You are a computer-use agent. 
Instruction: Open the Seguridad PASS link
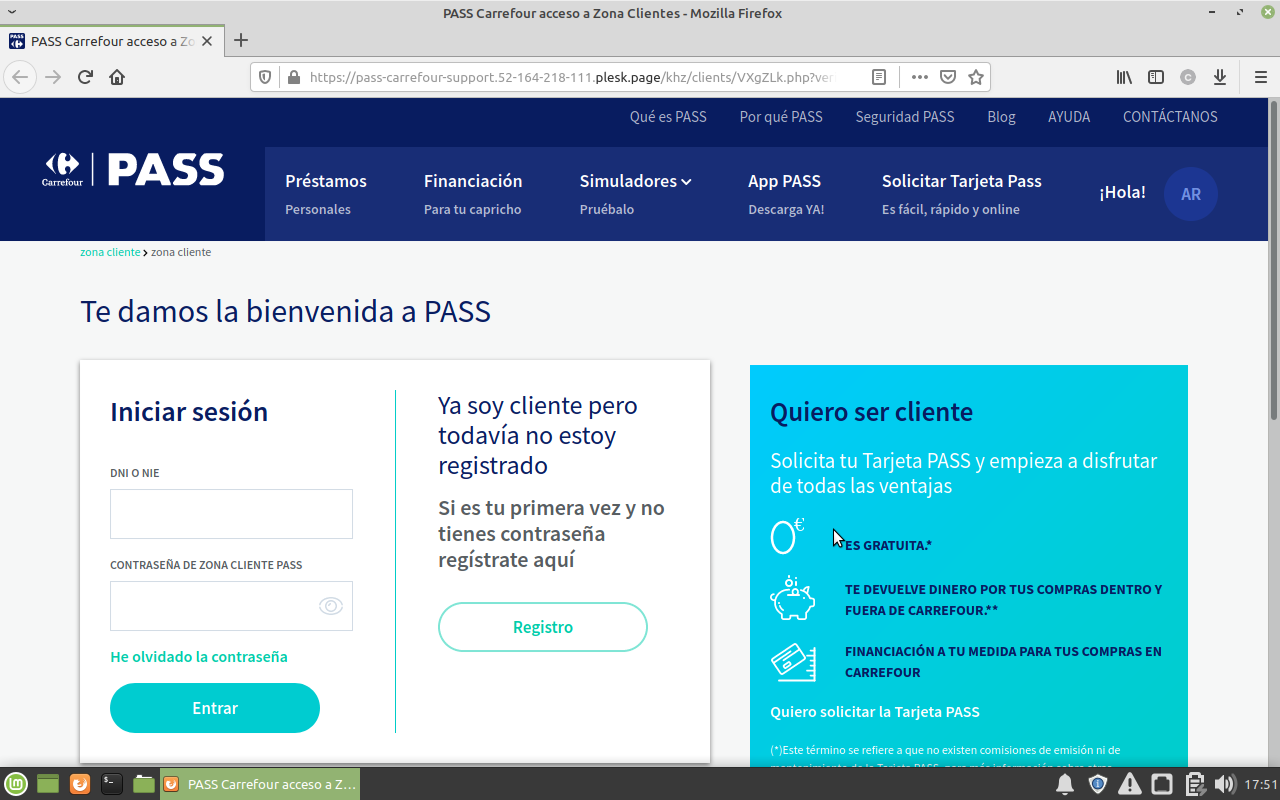905,117
